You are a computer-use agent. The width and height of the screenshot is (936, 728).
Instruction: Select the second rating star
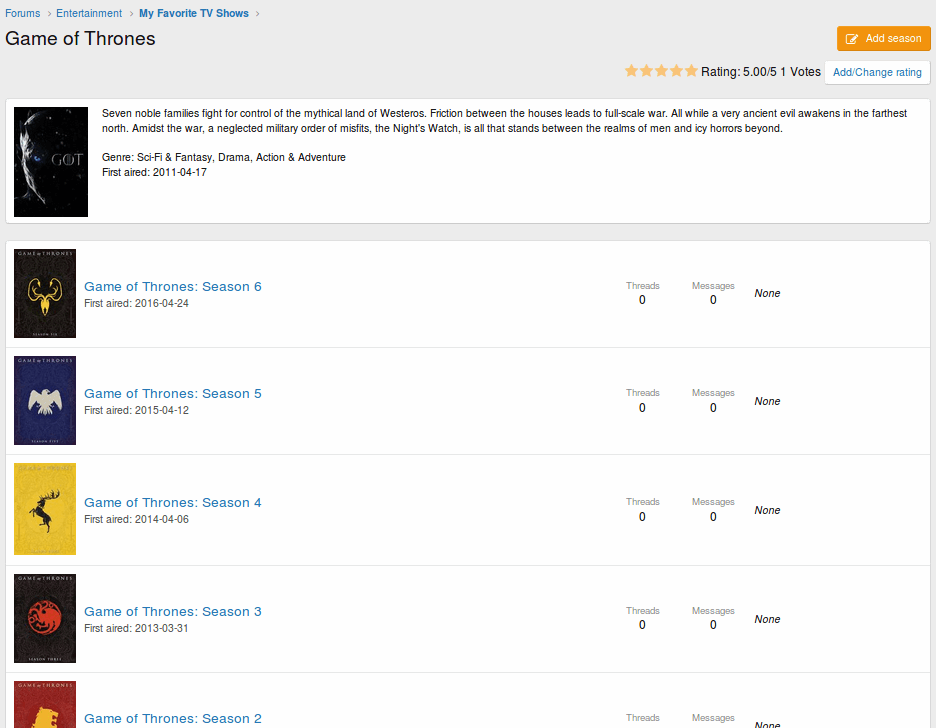point(646,71)
